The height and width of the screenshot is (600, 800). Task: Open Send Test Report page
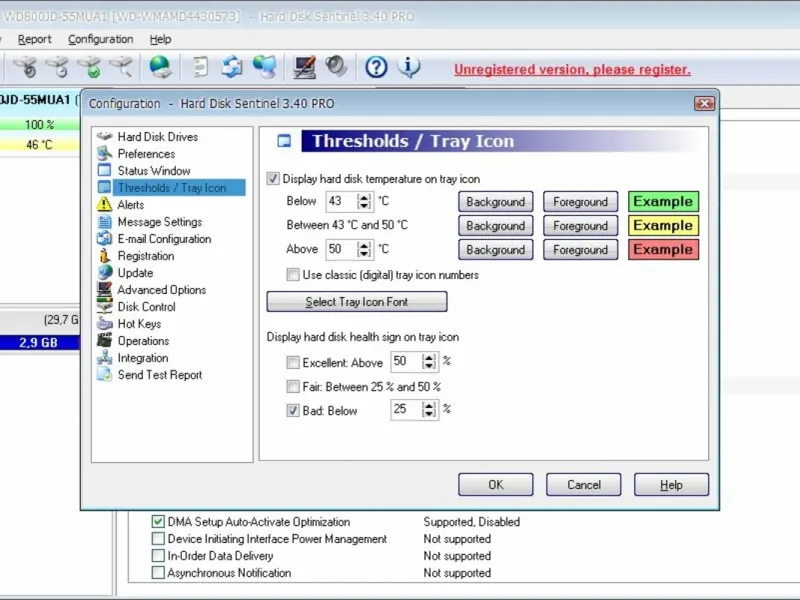point(160,375)
